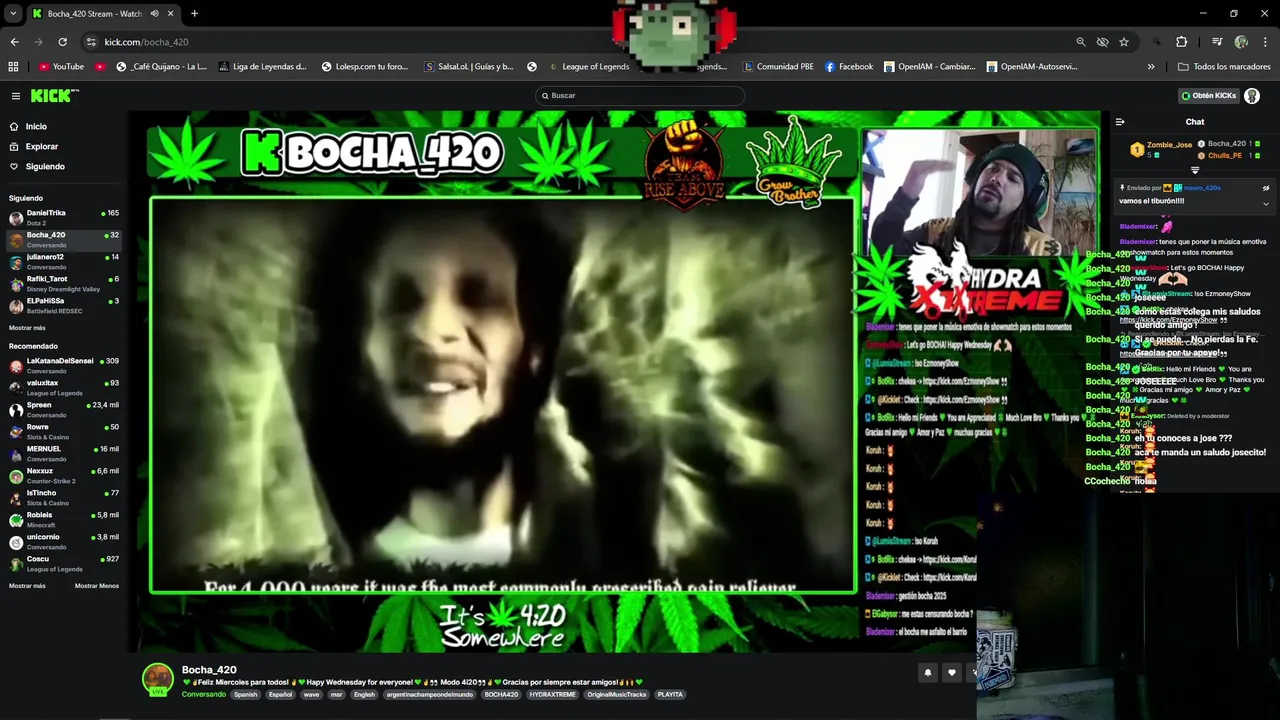Select the argentinachampeondelmundo tag
The height and width of the screenshot is (720, 1280).
[431, 694]
